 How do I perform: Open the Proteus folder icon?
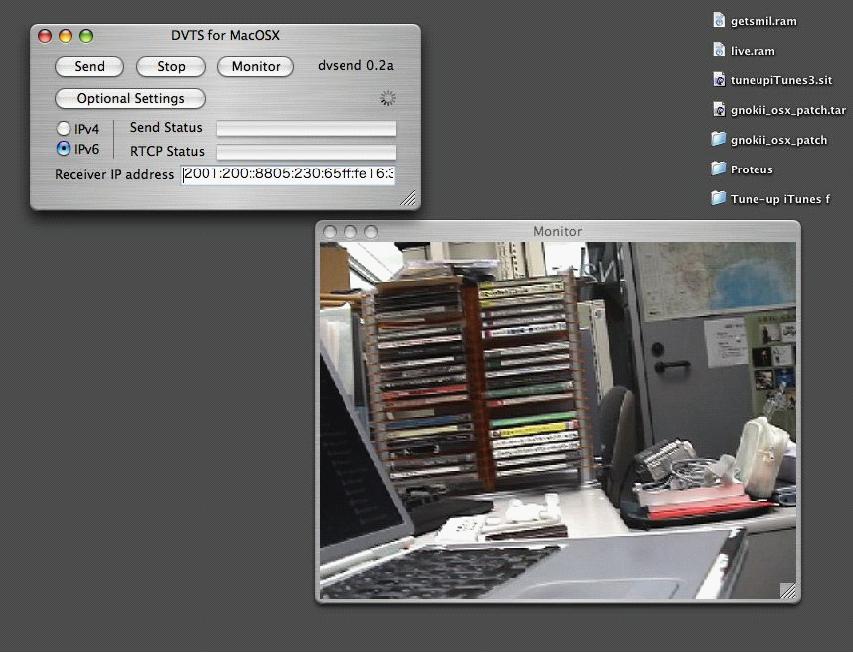(x=718, y=168)
